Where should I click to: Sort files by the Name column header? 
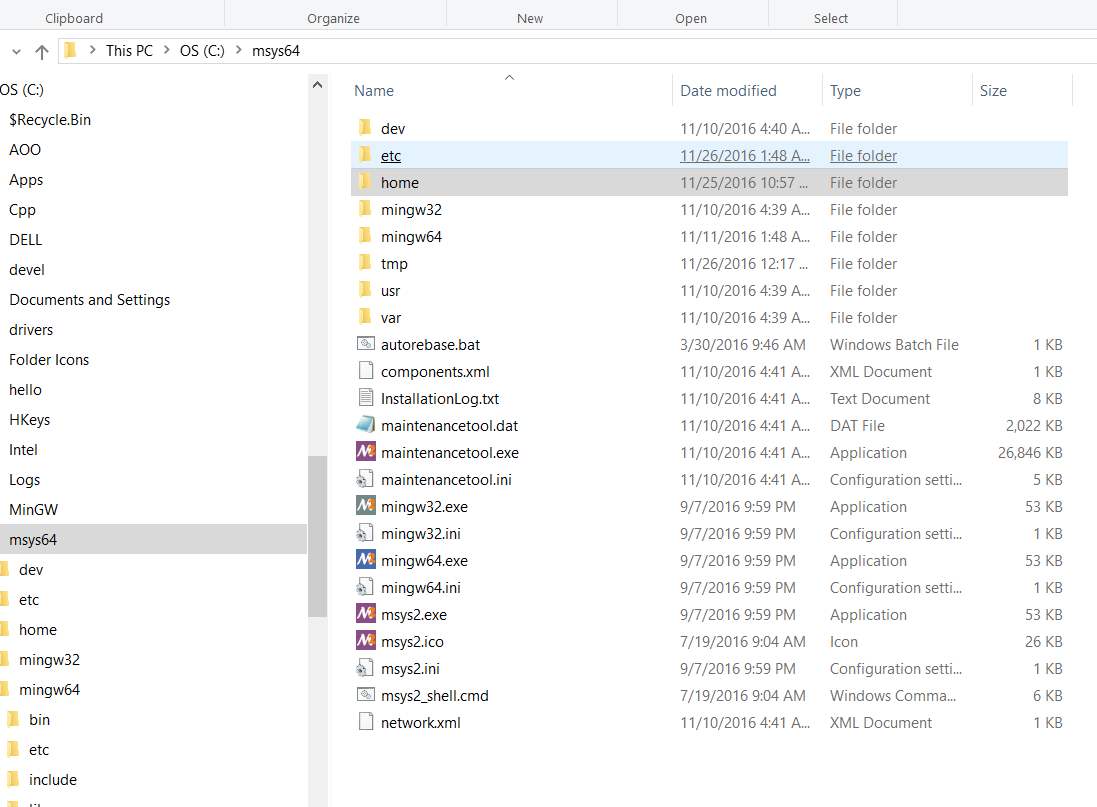pos(374,91)
